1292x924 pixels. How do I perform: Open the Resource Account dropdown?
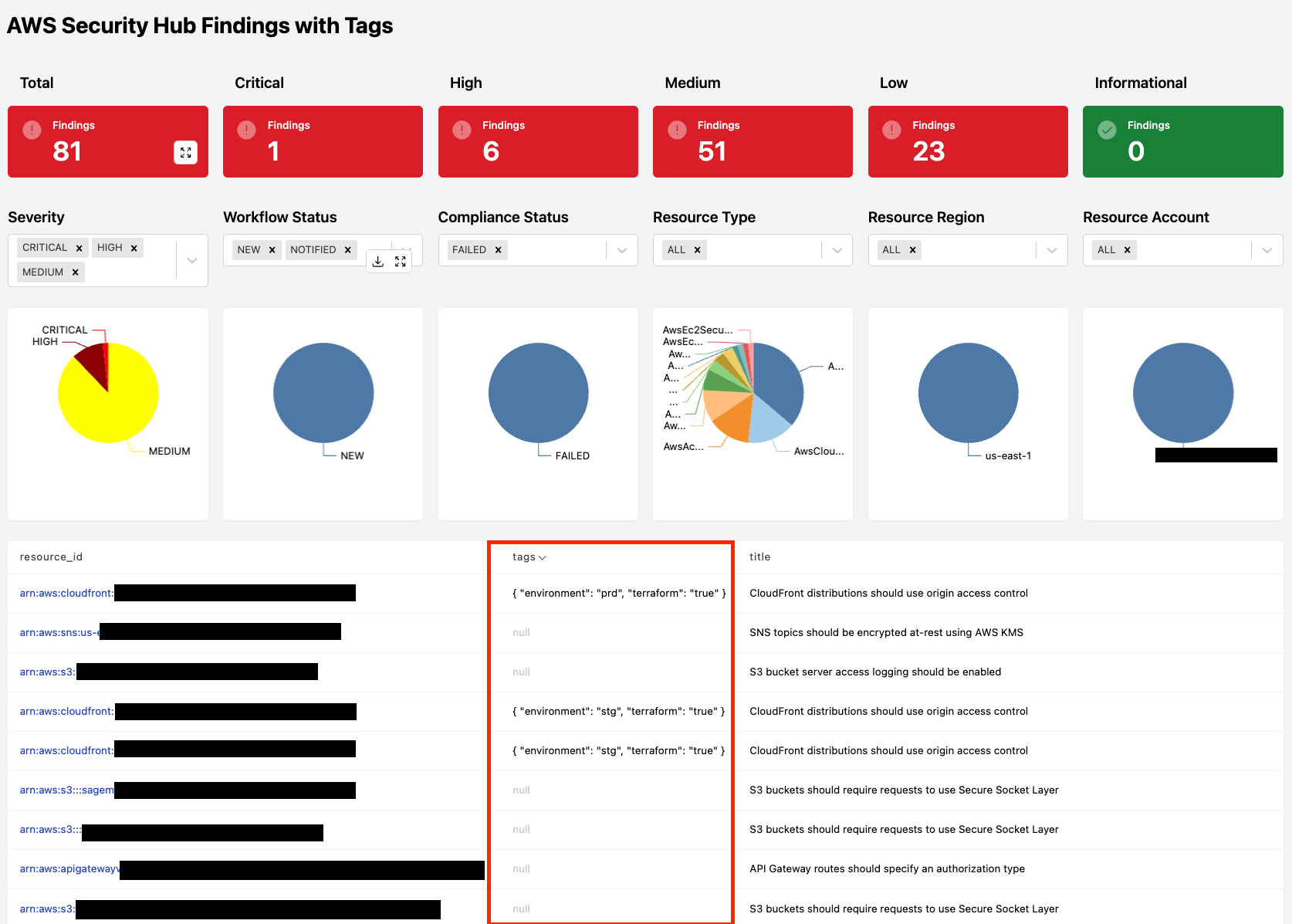(1267, 250)
